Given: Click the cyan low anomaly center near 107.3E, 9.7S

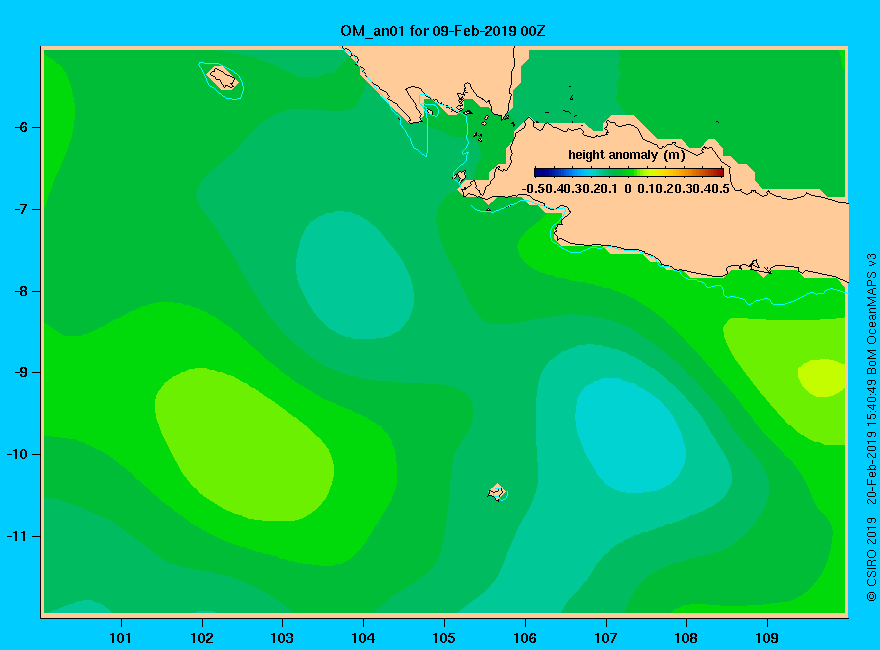Looking at the screenshot, I should [630, 435].
